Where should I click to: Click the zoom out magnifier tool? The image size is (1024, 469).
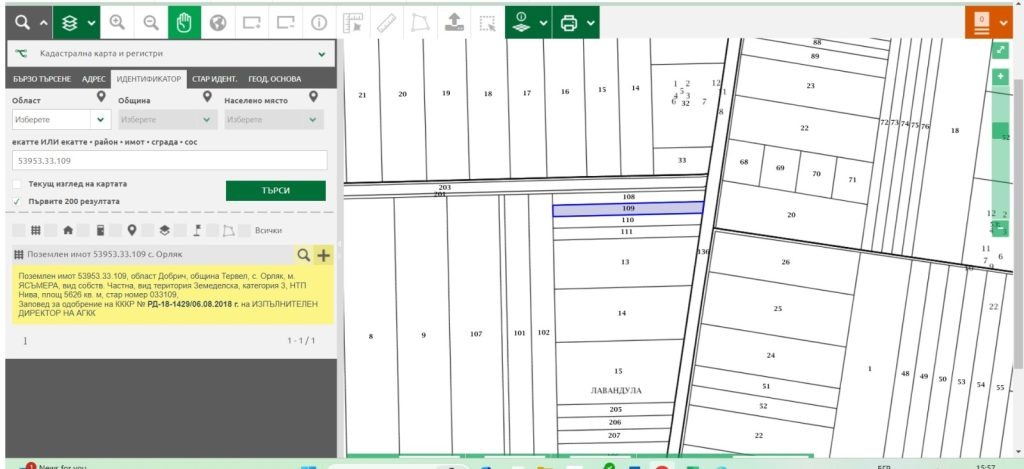click(x=150, y=21)
